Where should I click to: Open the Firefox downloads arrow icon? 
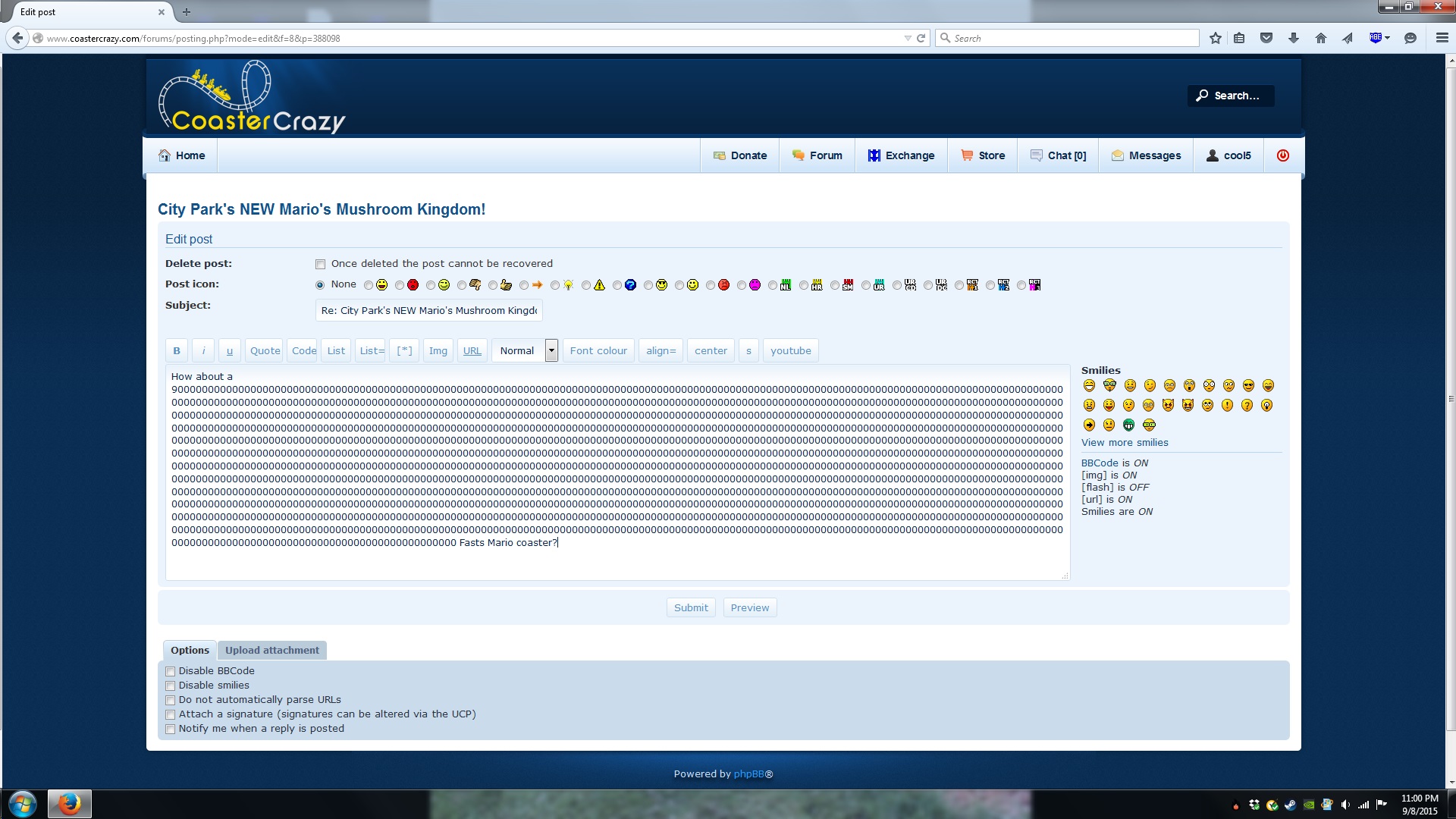(x=1294, y=38)
